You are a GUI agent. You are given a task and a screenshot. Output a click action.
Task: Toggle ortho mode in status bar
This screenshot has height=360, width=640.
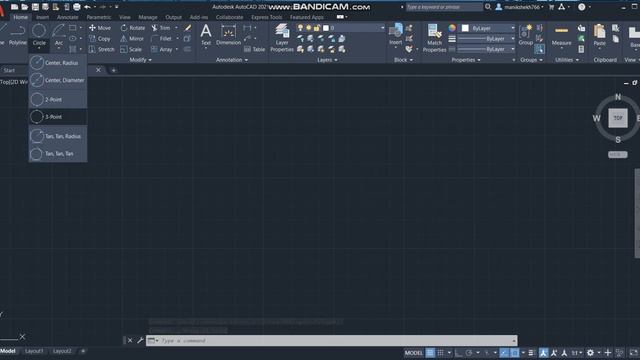pos(458,353)
